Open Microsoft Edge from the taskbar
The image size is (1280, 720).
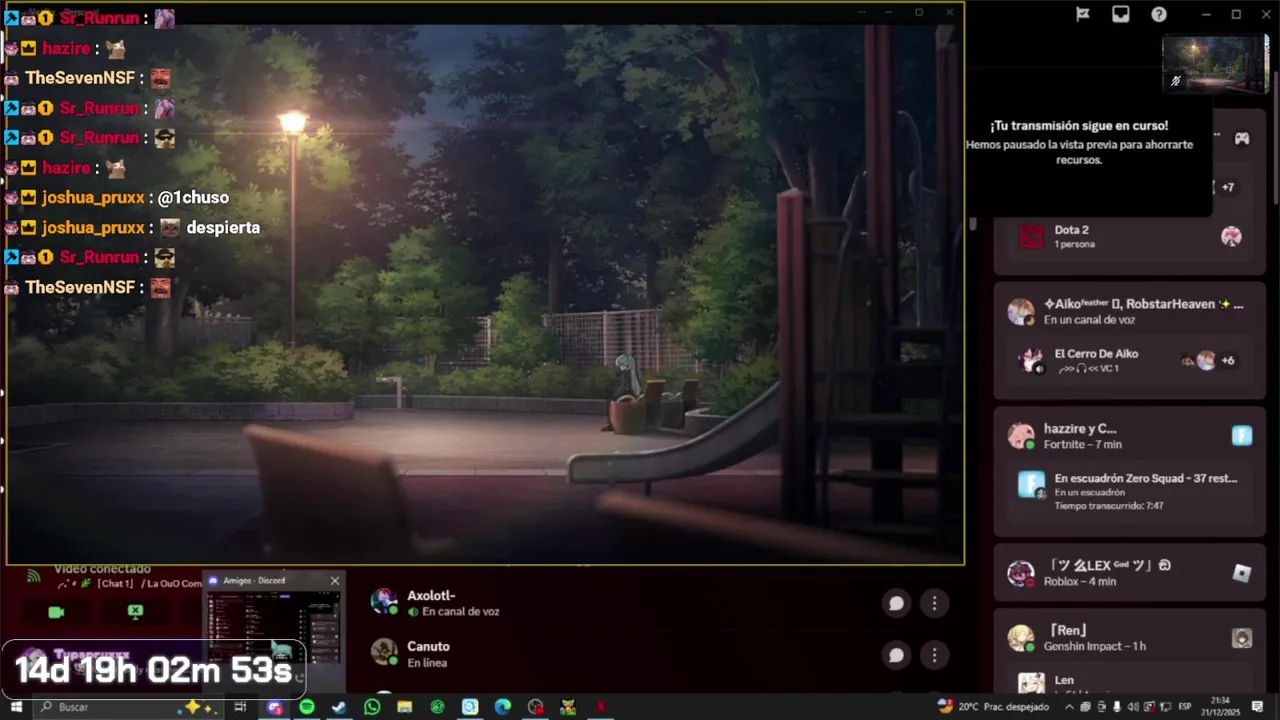pos(503,707)
